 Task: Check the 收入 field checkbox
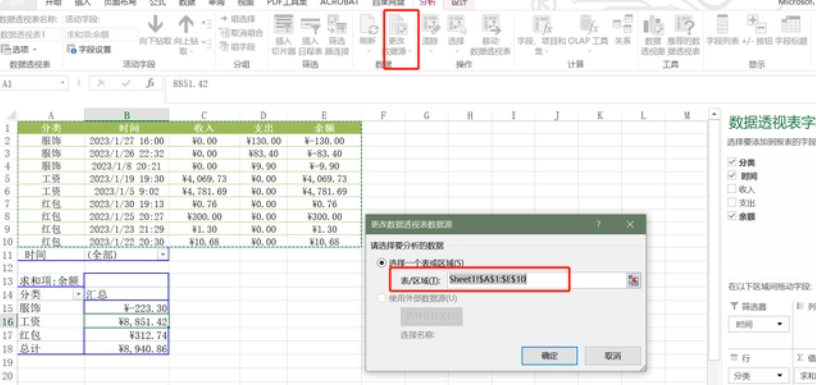point(732,189)
